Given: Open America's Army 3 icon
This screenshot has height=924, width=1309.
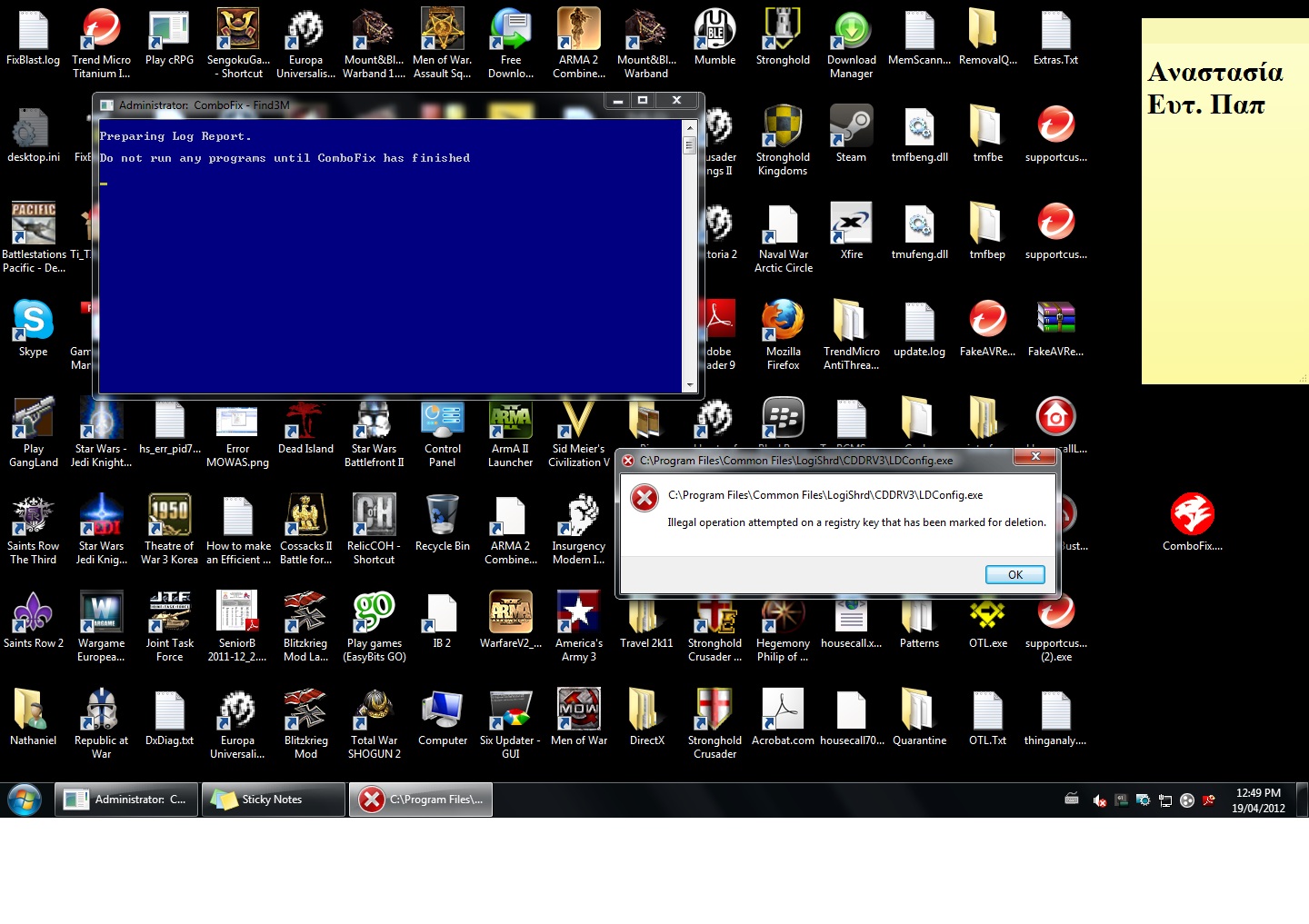Looking at the screenshot, I should click(x=579, y=626).
